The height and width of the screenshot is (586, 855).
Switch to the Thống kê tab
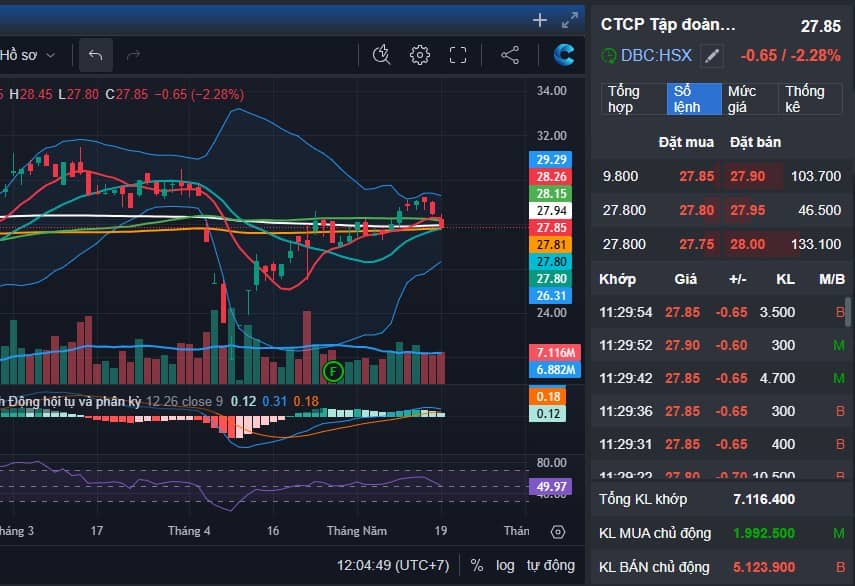coord(810,99)
